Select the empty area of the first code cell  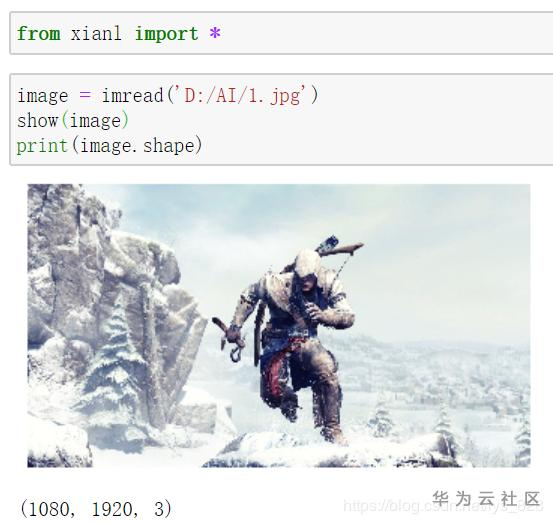[x=388, y=33]
